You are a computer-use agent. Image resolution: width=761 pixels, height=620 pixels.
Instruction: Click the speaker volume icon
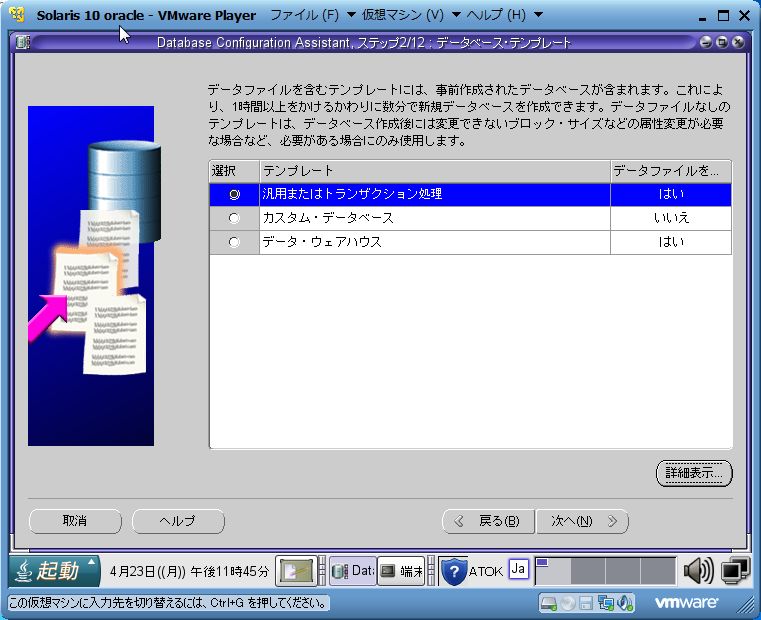698,571
